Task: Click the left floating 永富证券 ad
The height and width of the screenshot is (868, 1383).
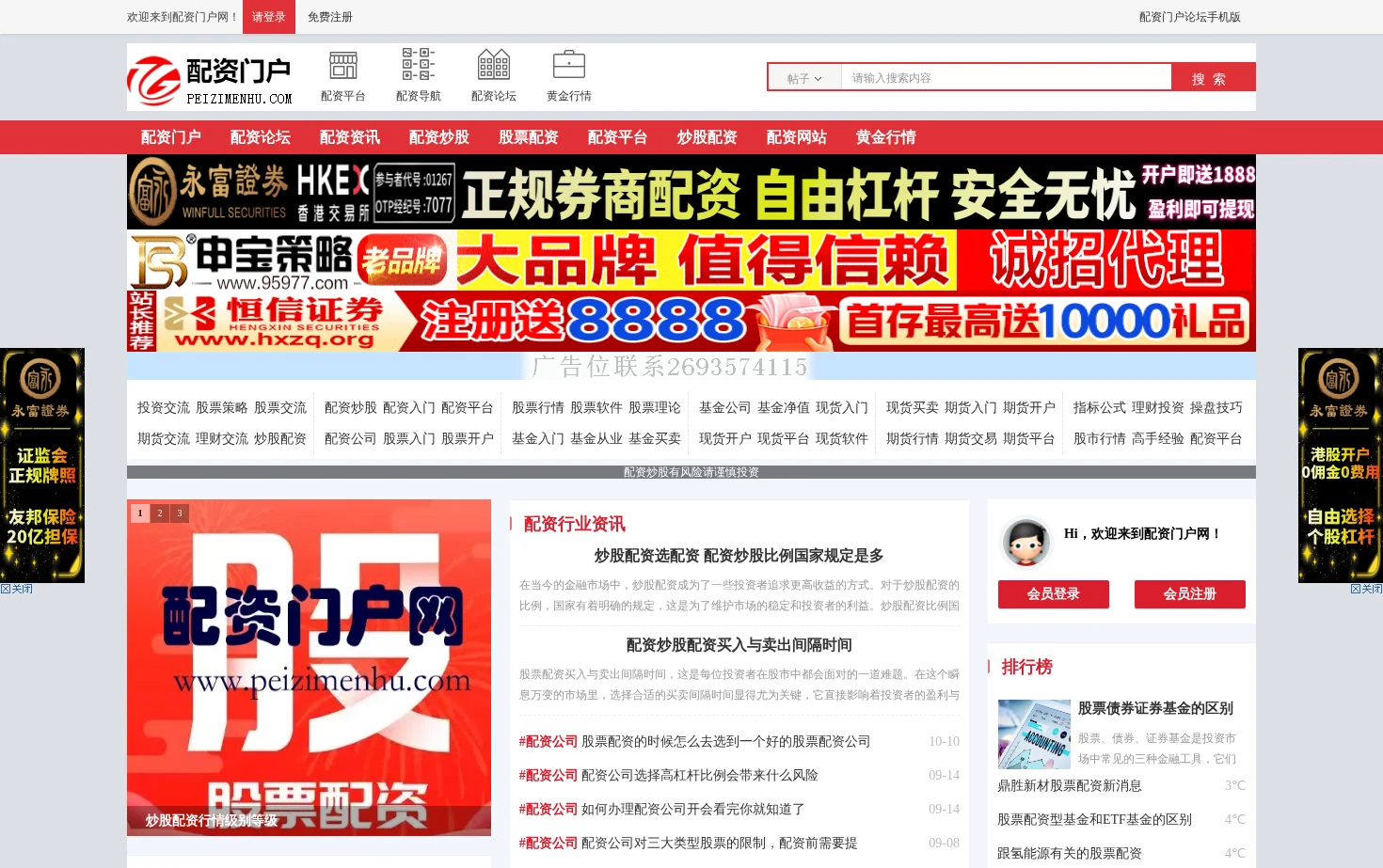Action: 42,466
